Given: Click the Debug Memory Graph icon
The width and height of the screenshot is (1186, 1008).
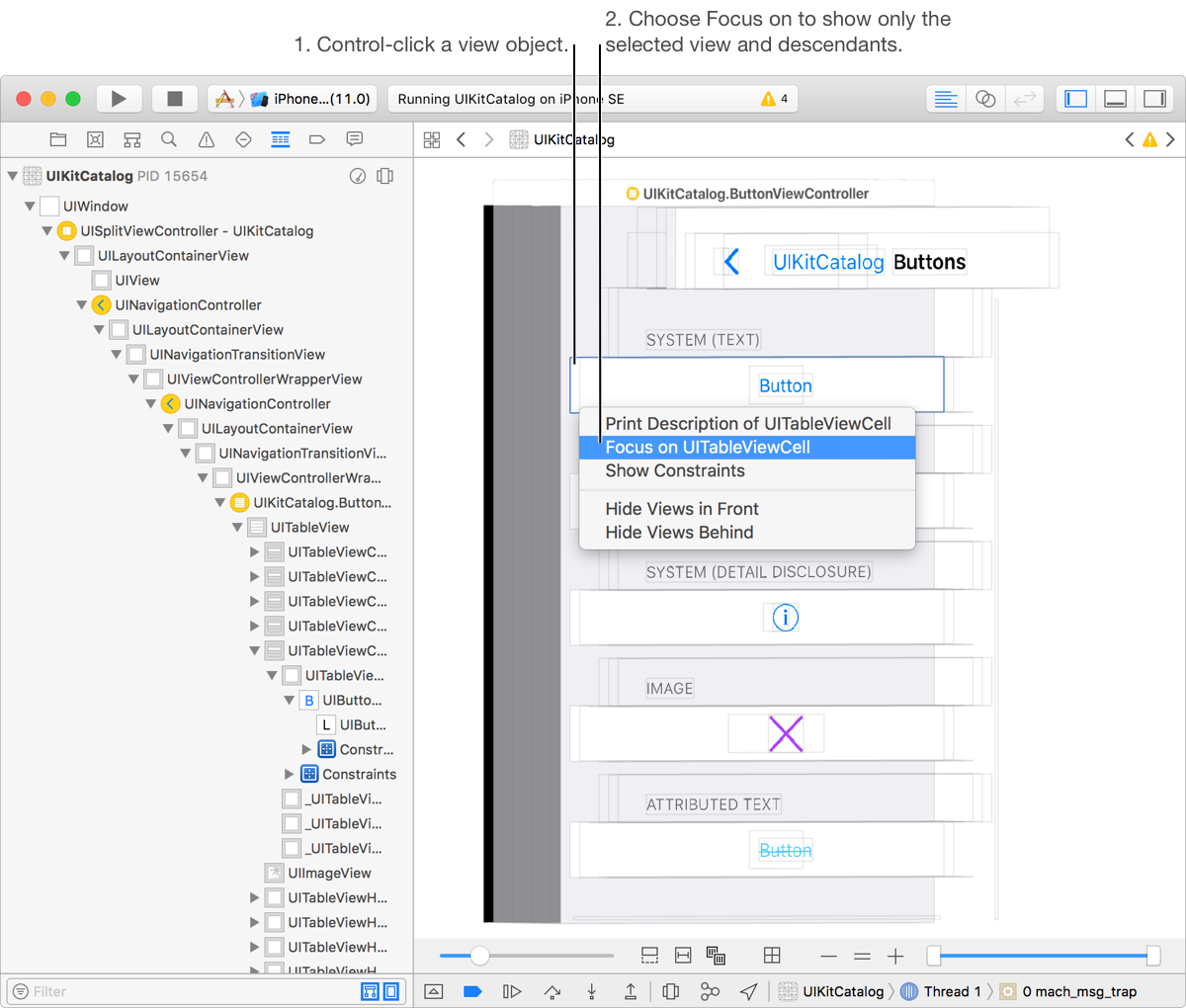Looking at the screenshot, I should pyautogui.click(x=710, y=991).
